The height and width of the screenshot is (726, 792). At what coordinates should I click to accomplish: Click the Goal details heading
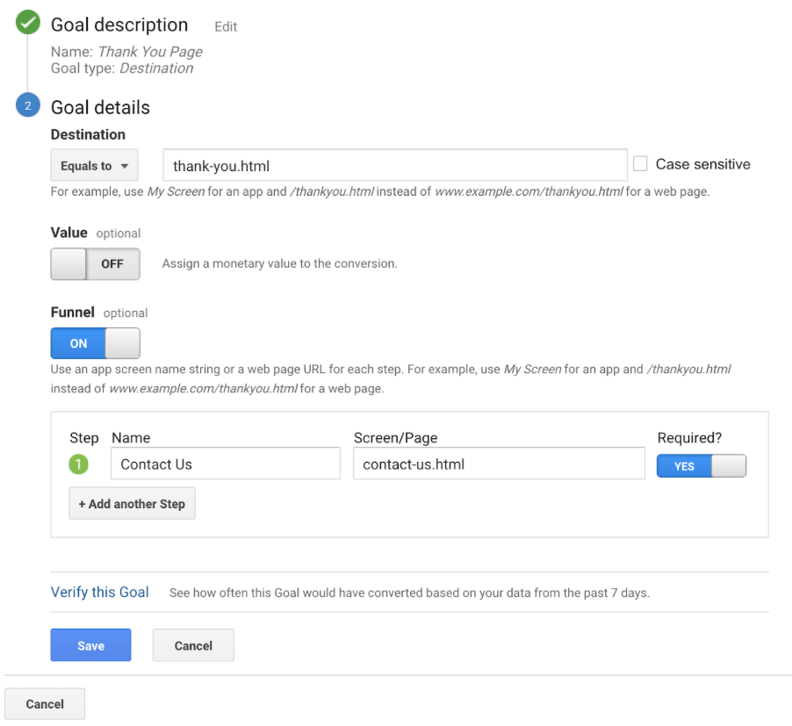(101, 107)
